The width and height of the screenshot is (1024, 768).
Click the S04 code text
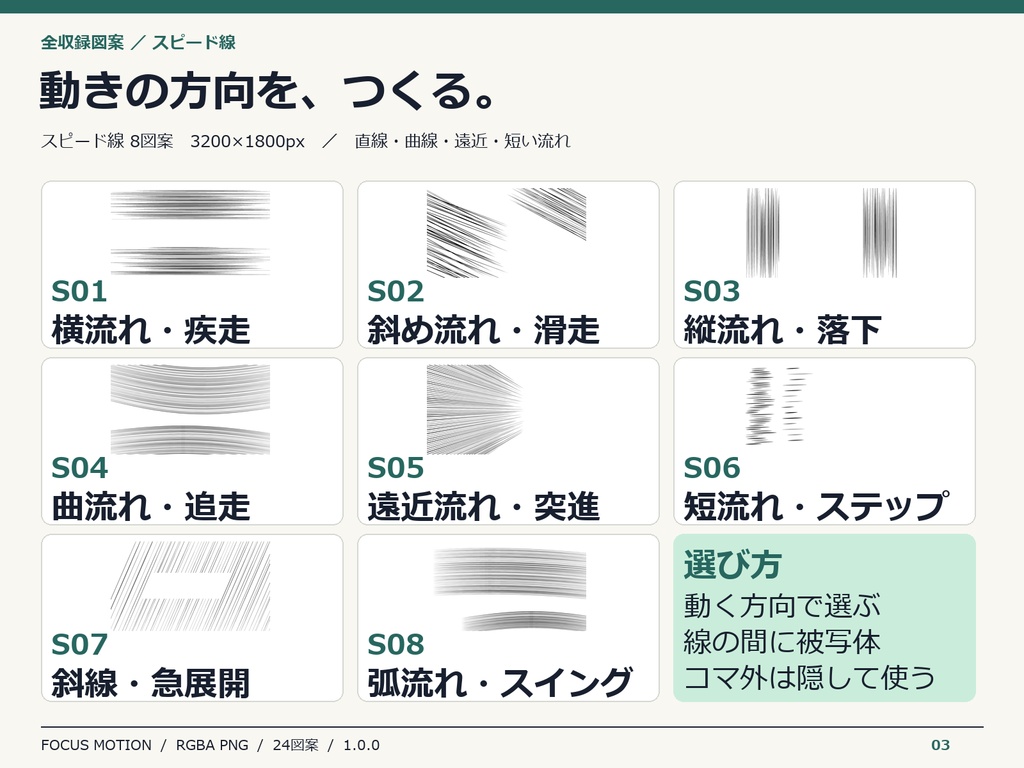79,468
